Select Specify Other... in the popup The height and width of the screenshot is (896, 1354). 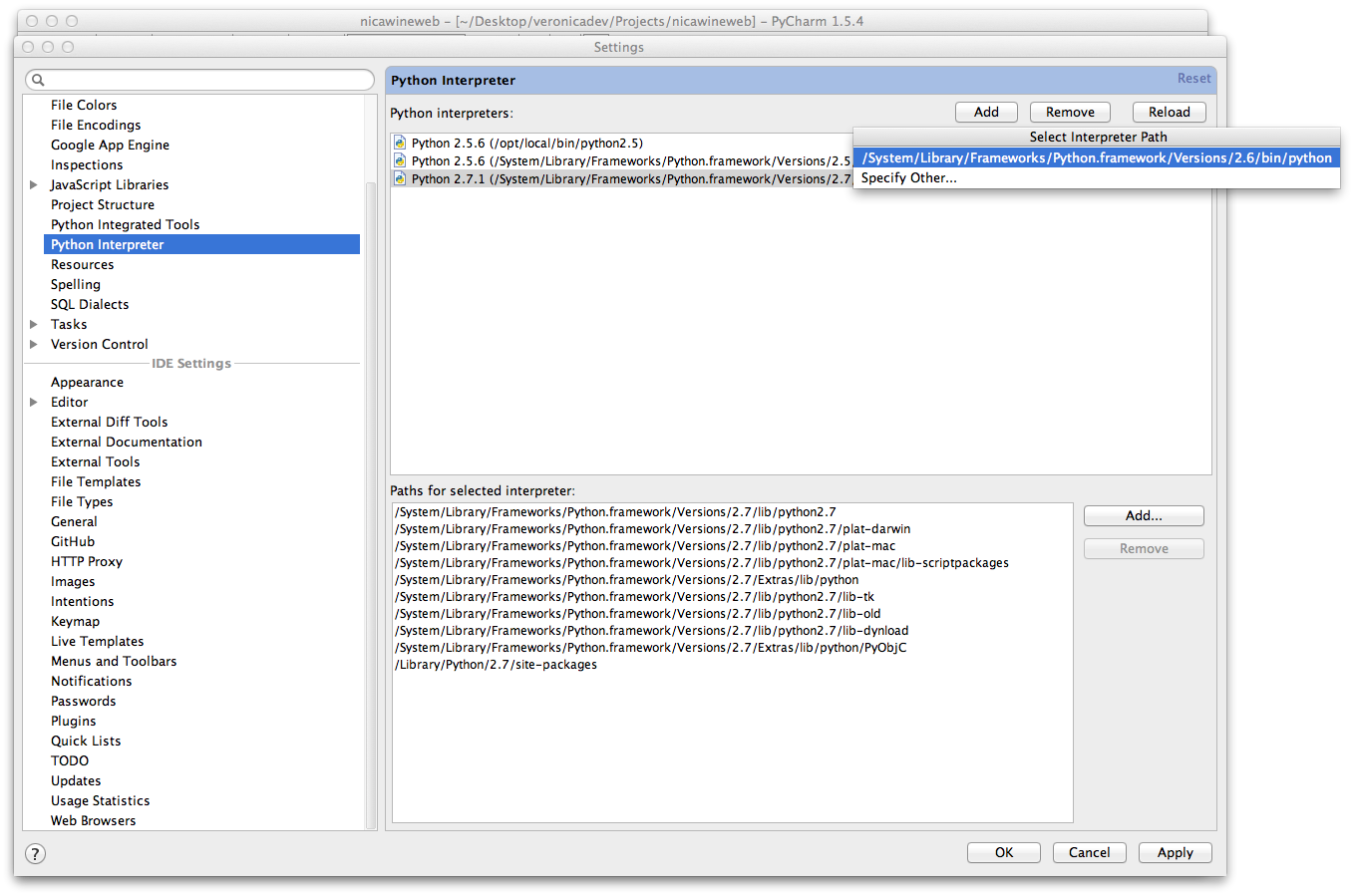1097,177
